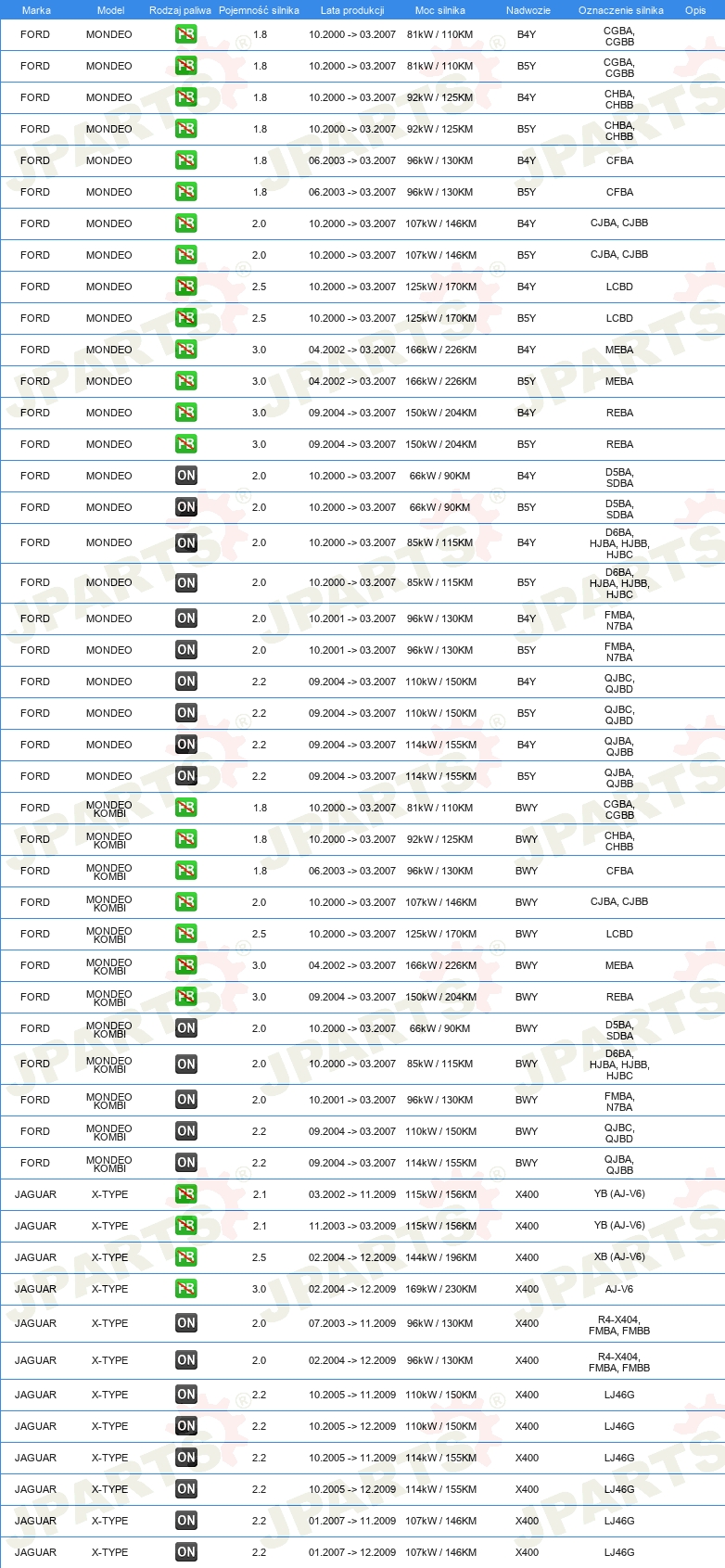This screenshot has width=725, height=1568.
Task: Click petrol icon for Mondeo Kombi 166kW
Action: coord(186,965)
